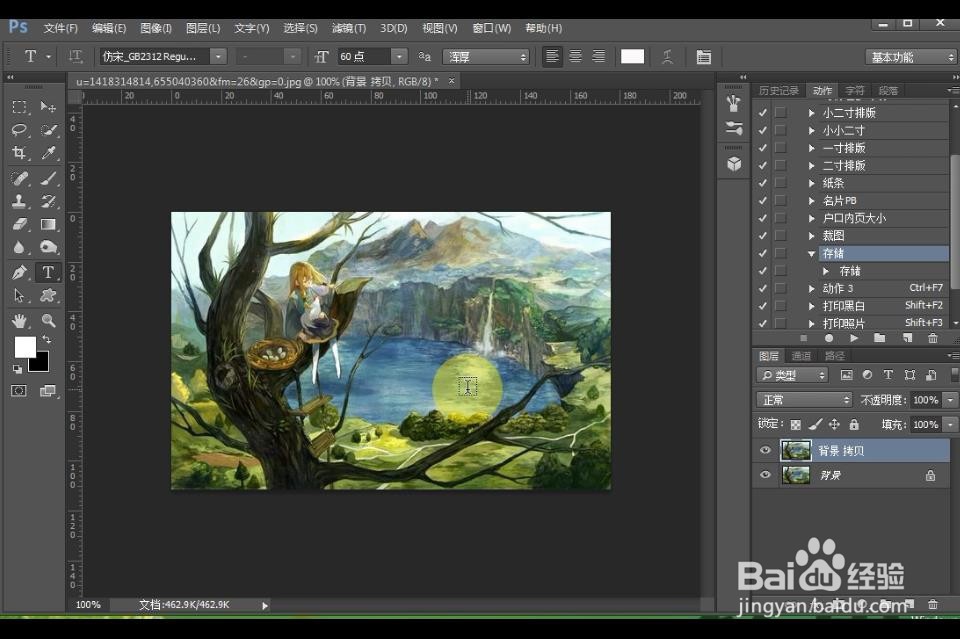The image size is (960, 639).
Task: Change screen mode icon
Action: [x=48, y=390]
